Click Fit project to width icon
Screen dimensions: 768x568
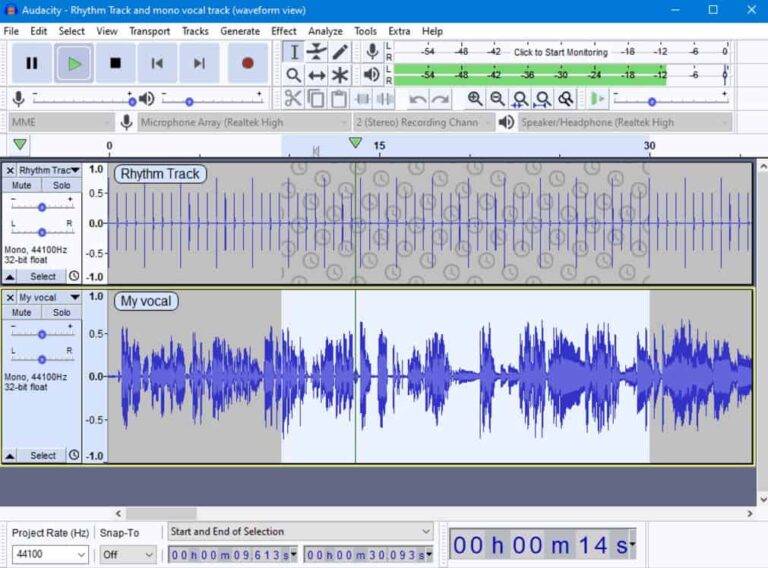coord(543,99)
